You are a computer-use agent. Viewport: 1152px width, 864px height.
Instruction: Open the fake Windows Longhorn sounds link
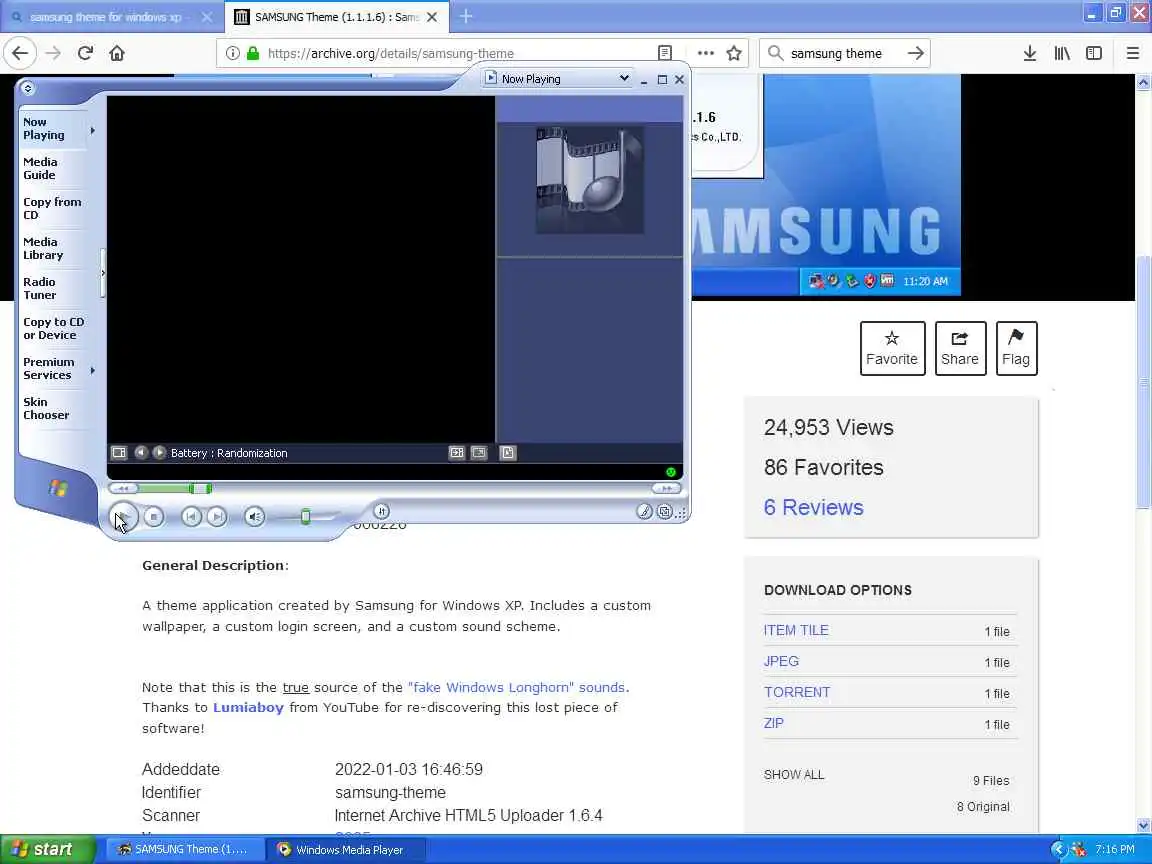517,687
